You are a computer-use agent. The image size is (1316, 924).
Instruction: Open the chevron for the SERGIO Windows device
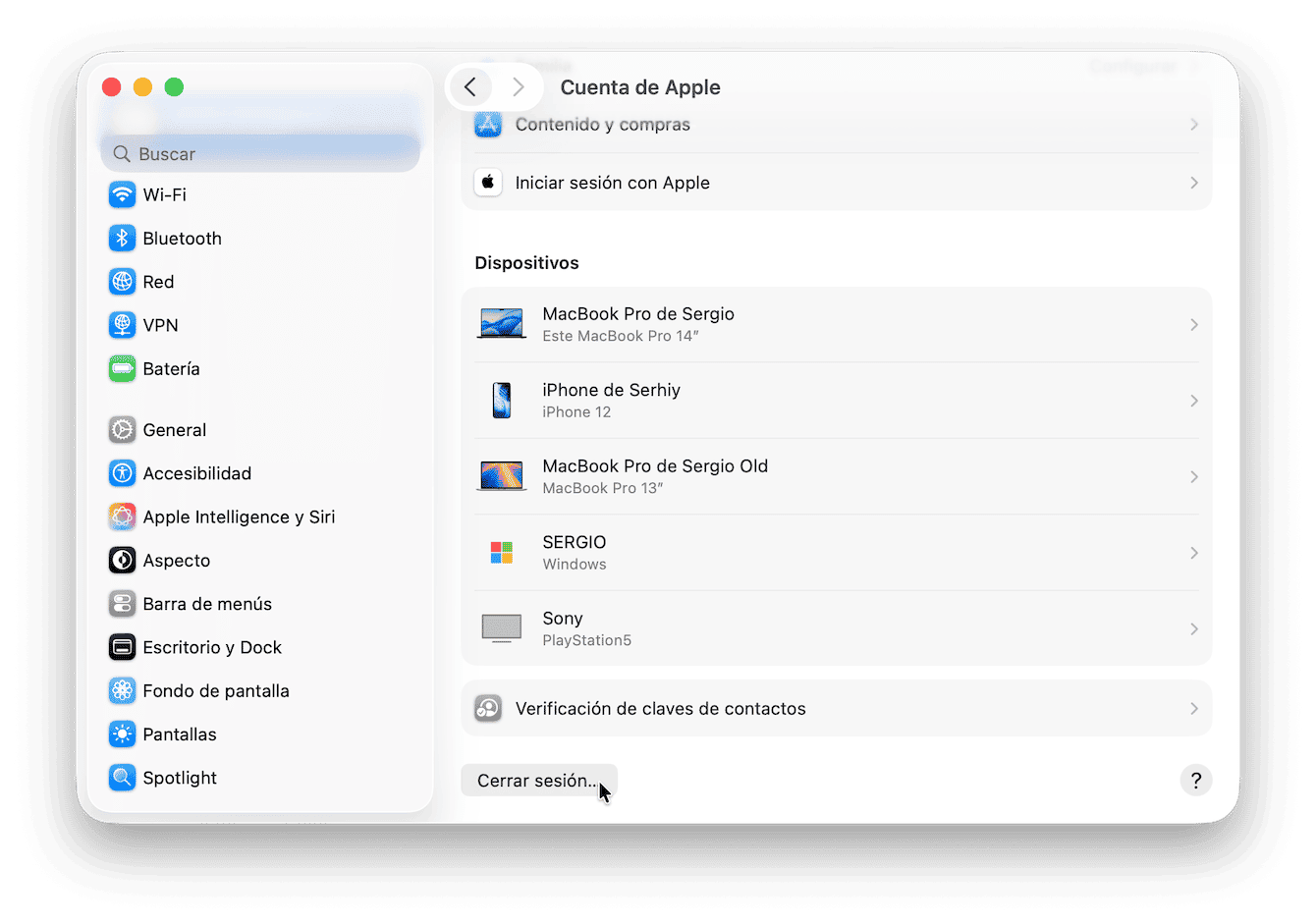[x=1194, y=553]
